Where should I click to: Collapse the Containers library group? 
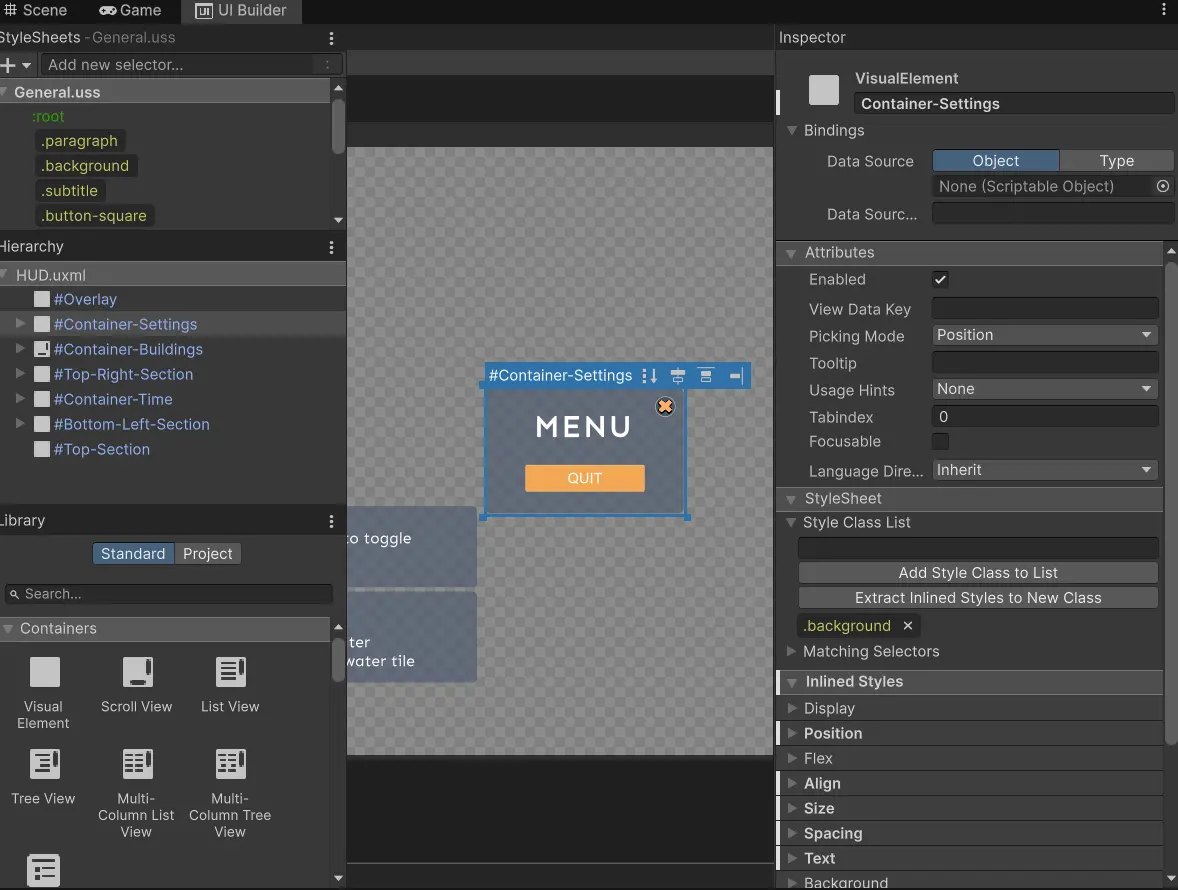point(8,629)
